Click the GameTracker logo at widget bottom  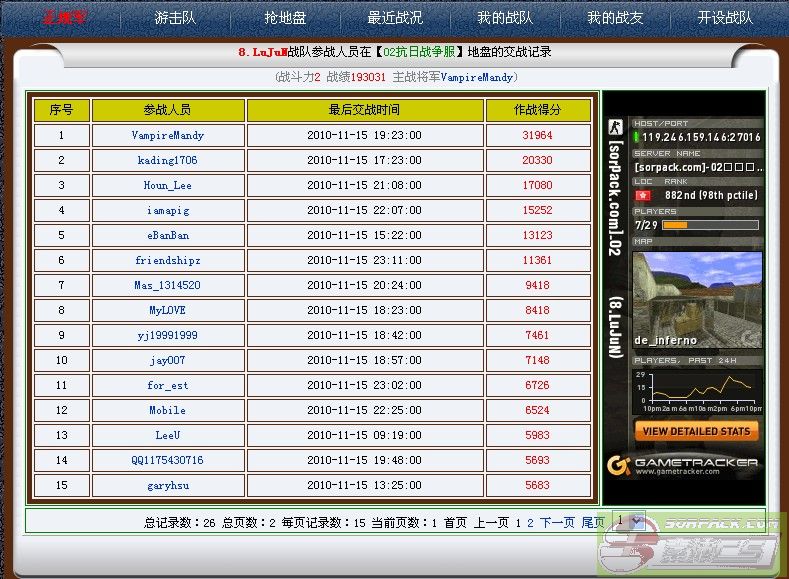[683, 465]
